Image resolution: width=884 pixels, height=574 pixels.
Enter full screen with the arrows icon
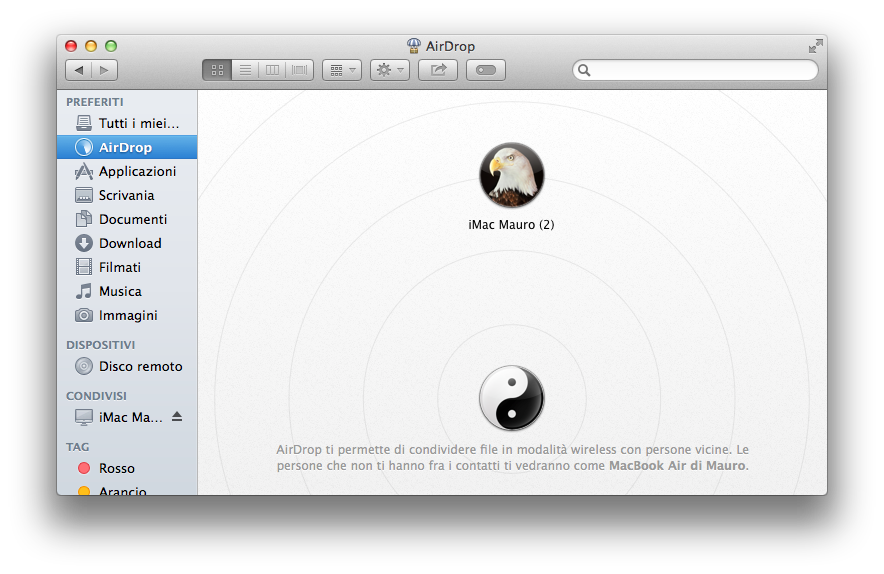click(815, 46)
